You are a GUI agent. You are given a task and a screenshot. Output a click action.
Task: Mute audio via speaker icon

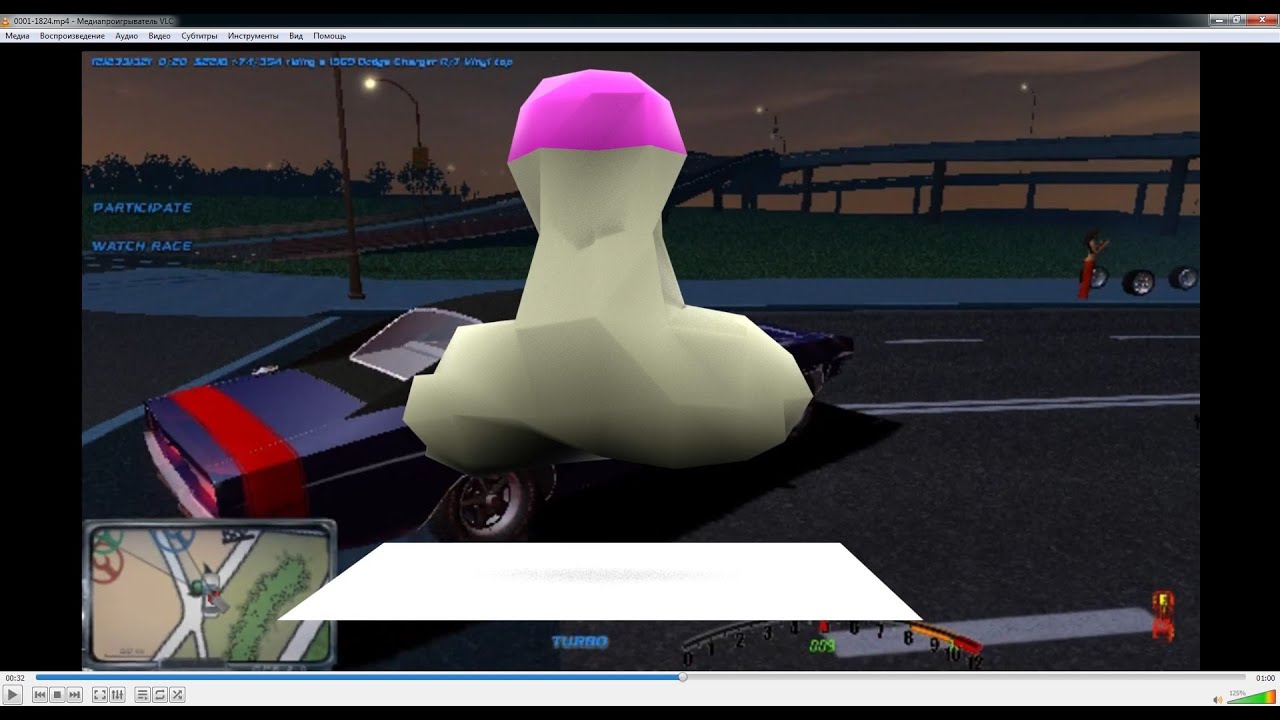tap(1217, 699)
